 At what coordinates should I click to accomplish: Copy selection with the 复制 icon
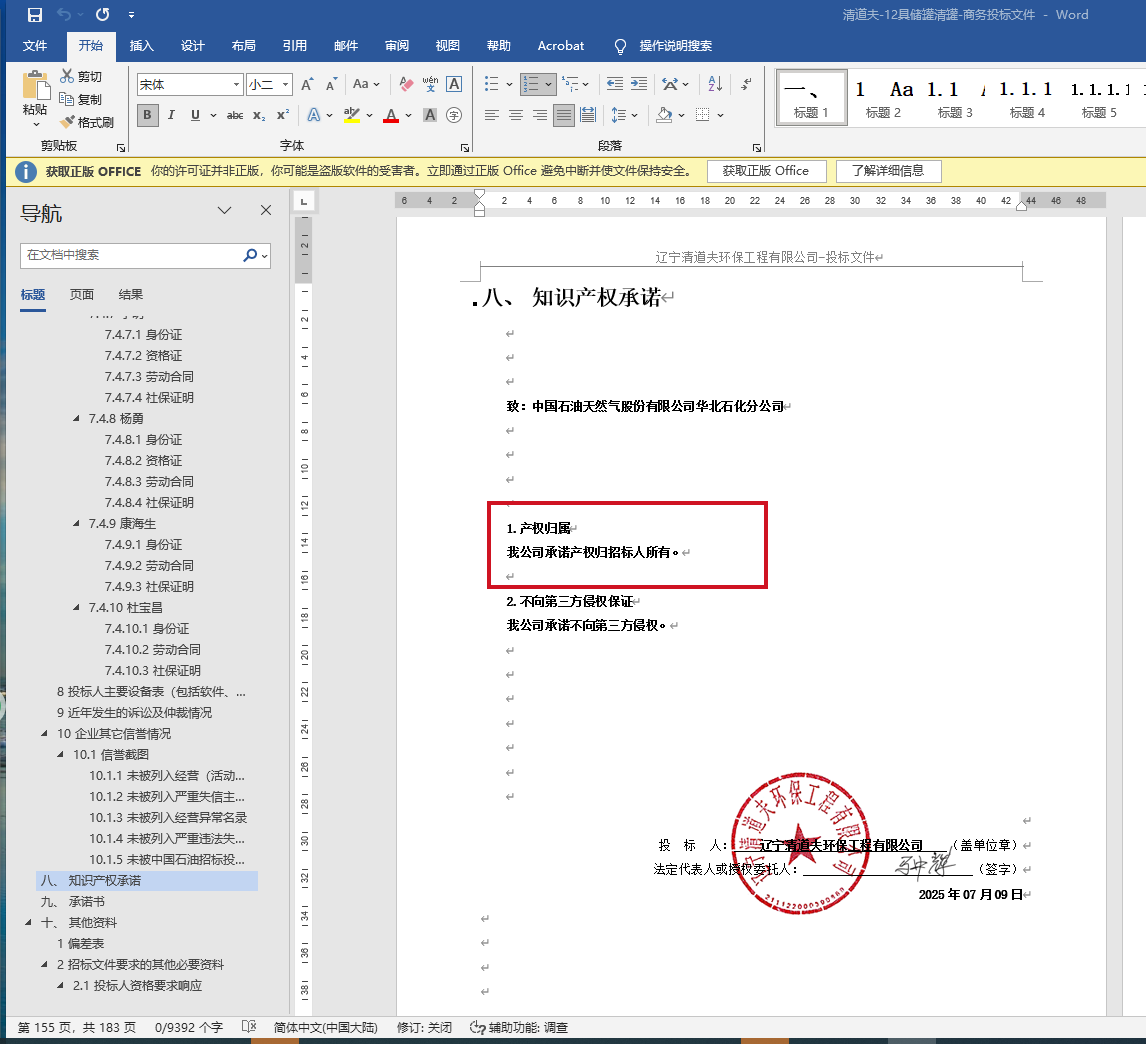click(81, 99)
